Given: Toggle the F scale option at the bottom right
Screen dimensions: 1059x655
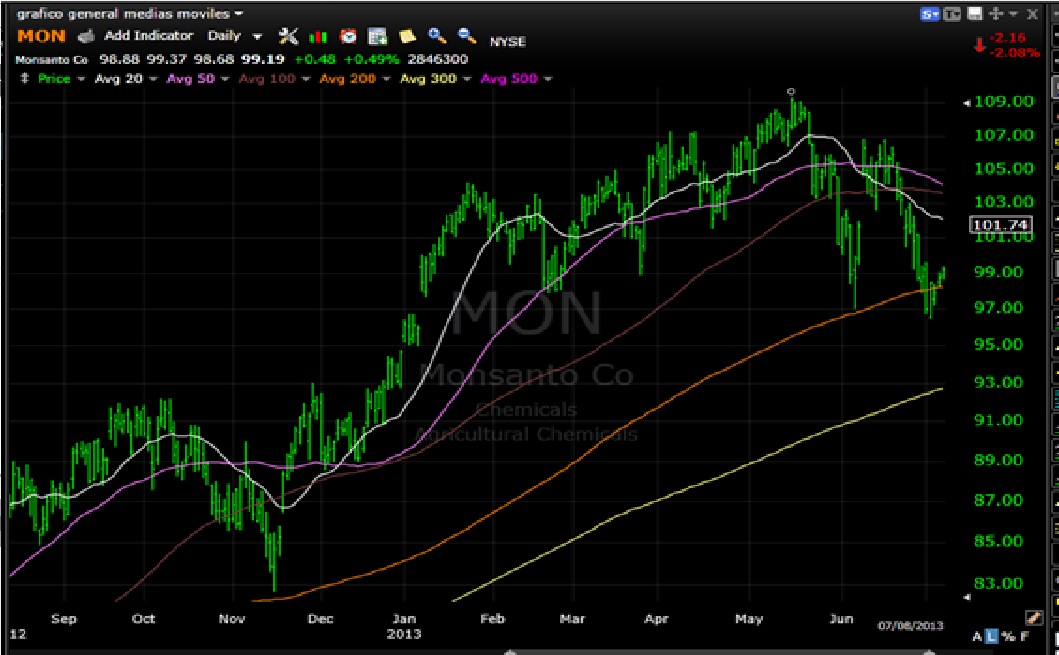Looking at the screenshot, I should (x=1025, y=636).
